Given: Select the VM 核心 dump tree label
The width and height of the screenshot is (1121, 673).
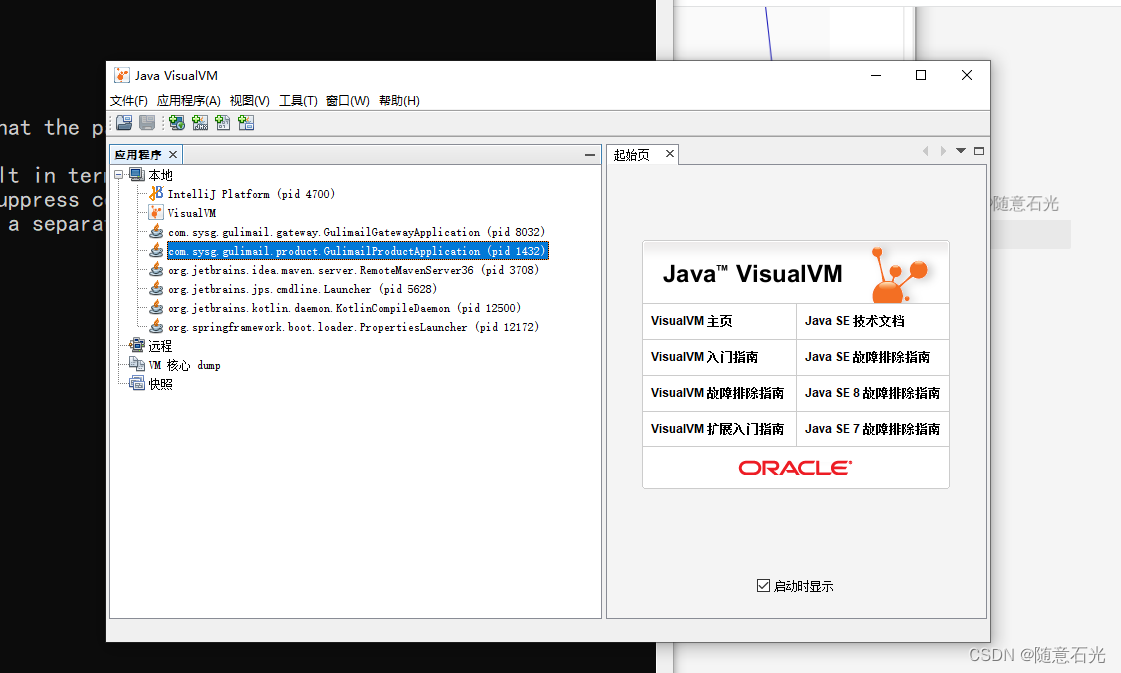Looking at the screenshot, I should coord(184,365).
